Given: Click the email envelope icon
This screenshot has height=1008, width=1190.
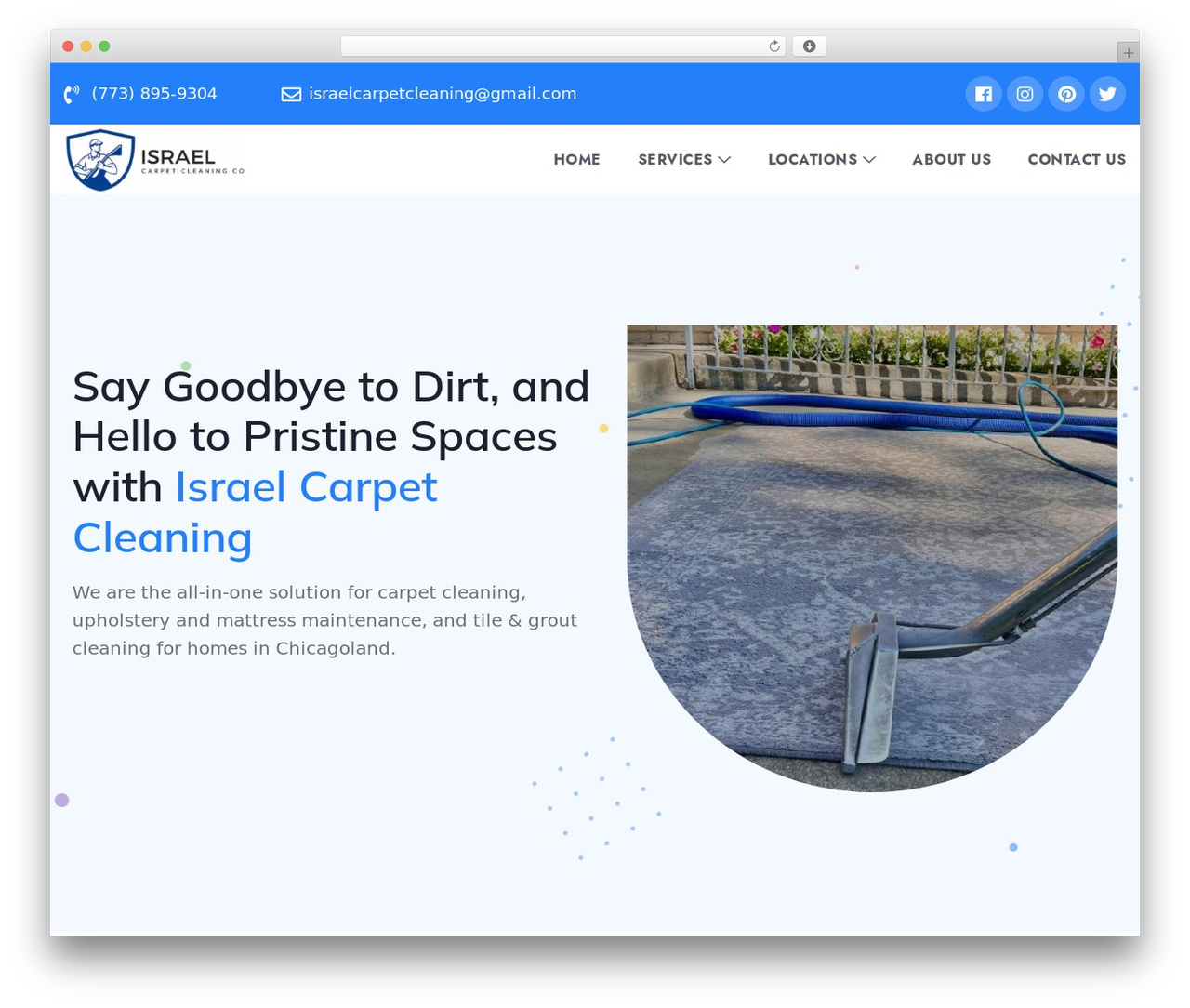Looking at the screenshot, I should click(291, 94).
